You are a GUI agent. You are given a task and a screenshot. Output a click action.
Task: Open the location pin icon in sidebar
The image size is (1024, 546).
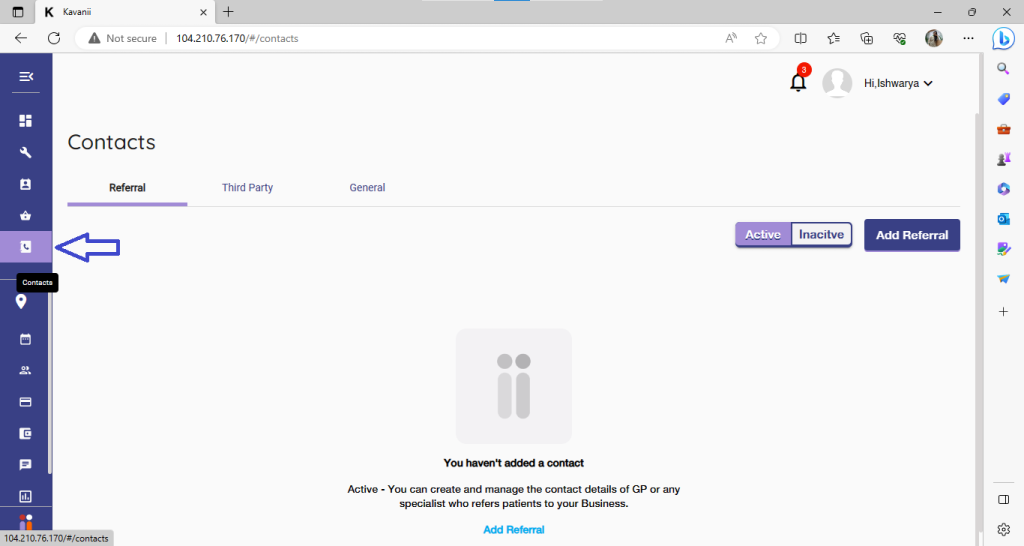(x=21, y=302)
